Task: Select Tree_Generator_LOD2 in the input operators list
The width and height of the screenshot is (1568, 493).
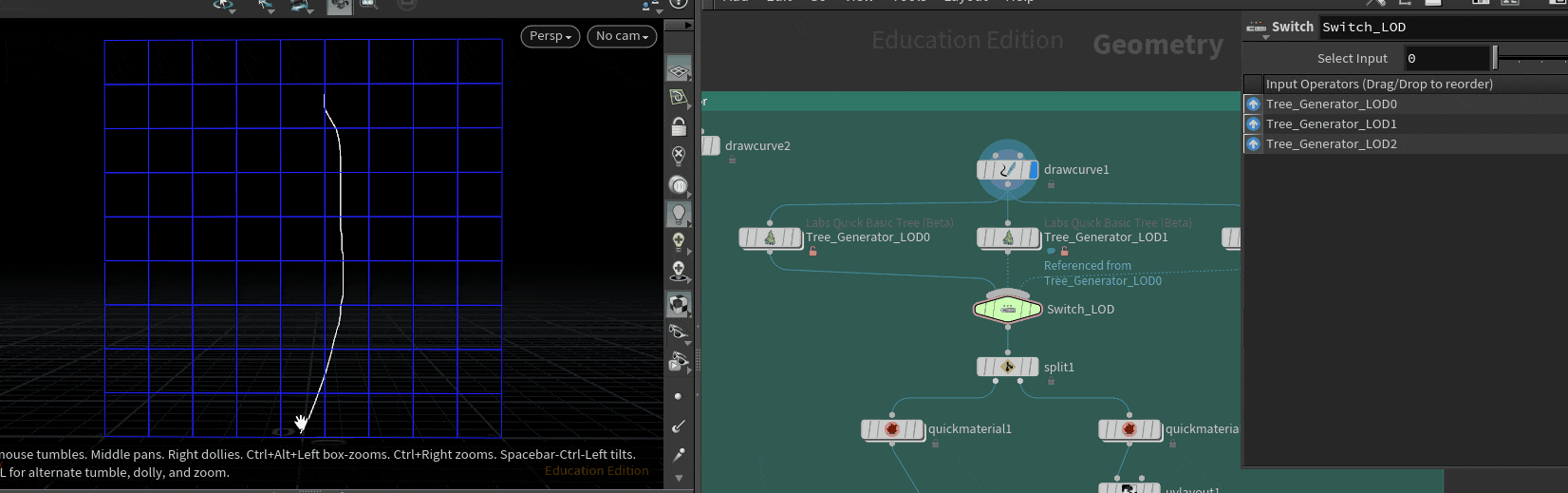Action: point(1414,144)
